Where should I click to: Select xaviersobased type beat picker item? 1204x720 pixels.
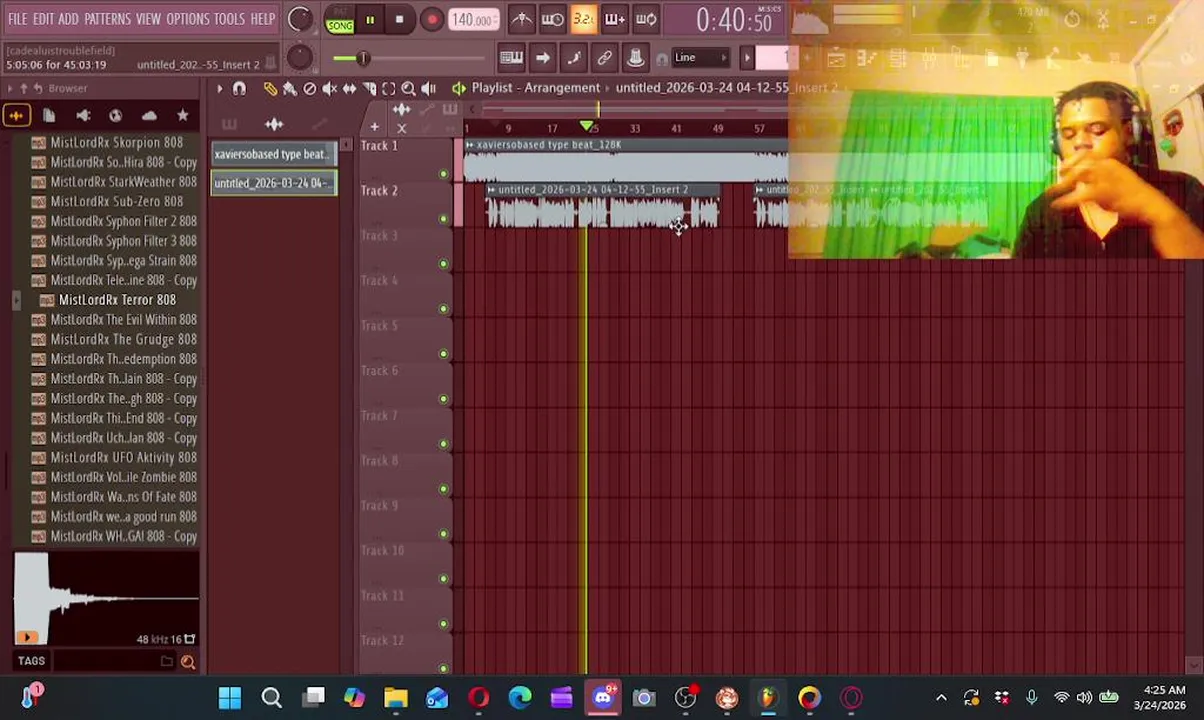[273, 154]
